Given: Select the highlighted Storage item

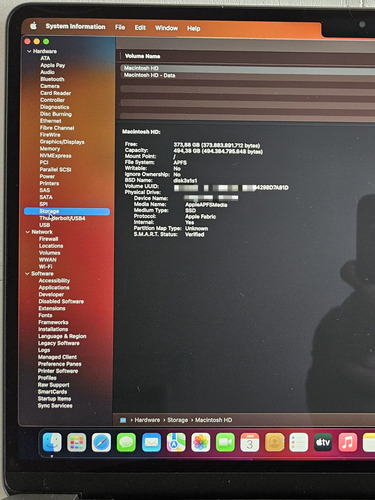Looking at the screenshot, I should [x=67, y=211].
